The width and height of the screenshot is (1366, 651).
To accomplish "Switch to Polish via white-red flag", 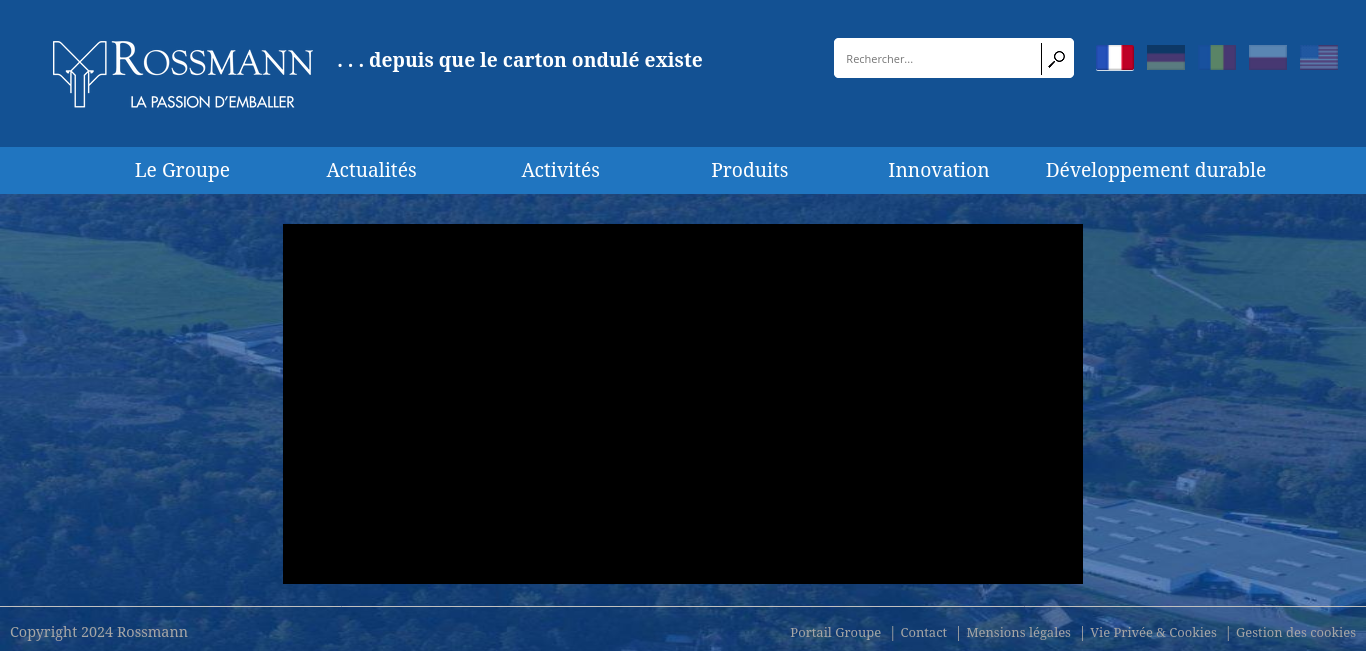I will pos(1268,58).
